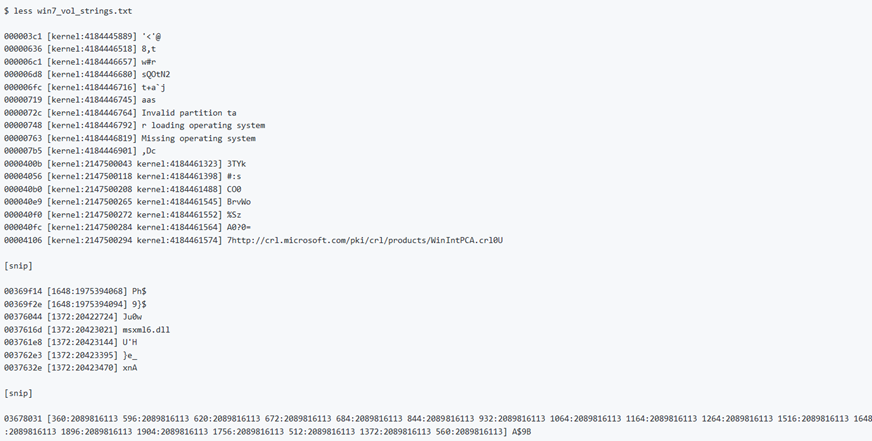Click the second [snip] marker
This screenshot has height=441, width=872.
pyautogui.click(x=18, y=393)
